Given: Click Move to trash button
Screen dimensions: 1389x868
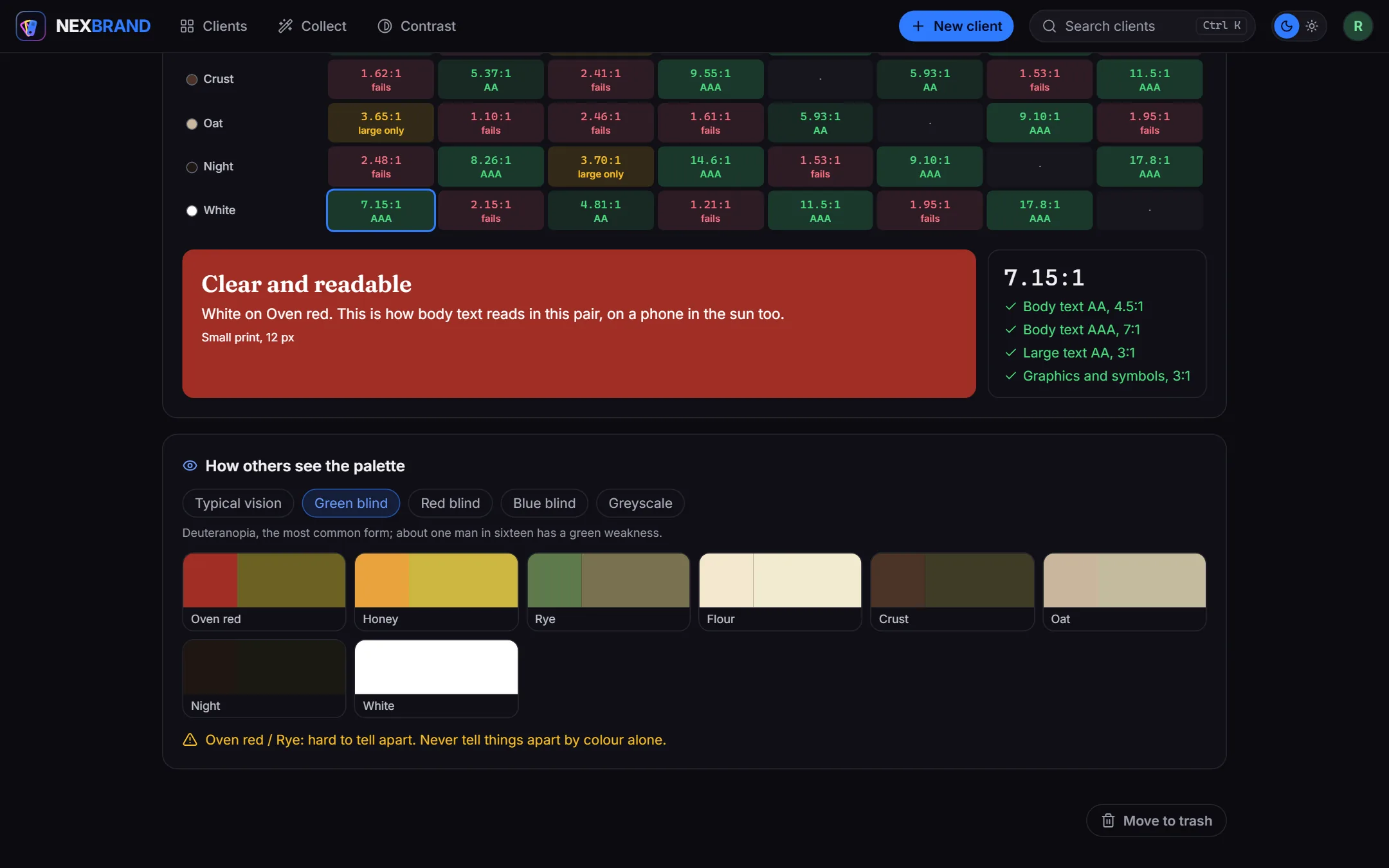Looking at the screenshot, I should tap(1156, 820).
